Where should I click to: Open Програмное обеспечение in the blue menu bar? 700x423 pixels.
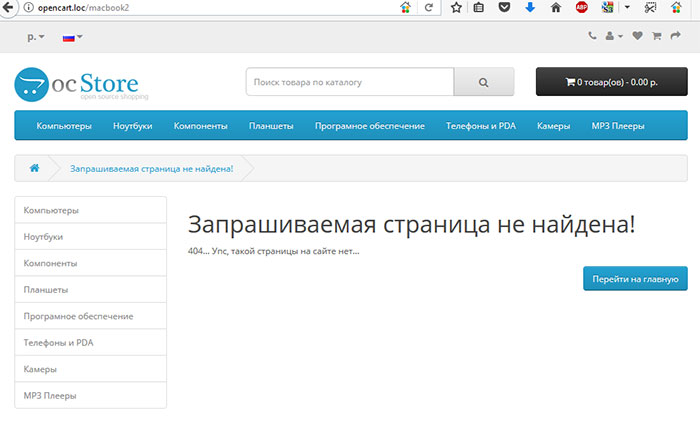[370, 126]
